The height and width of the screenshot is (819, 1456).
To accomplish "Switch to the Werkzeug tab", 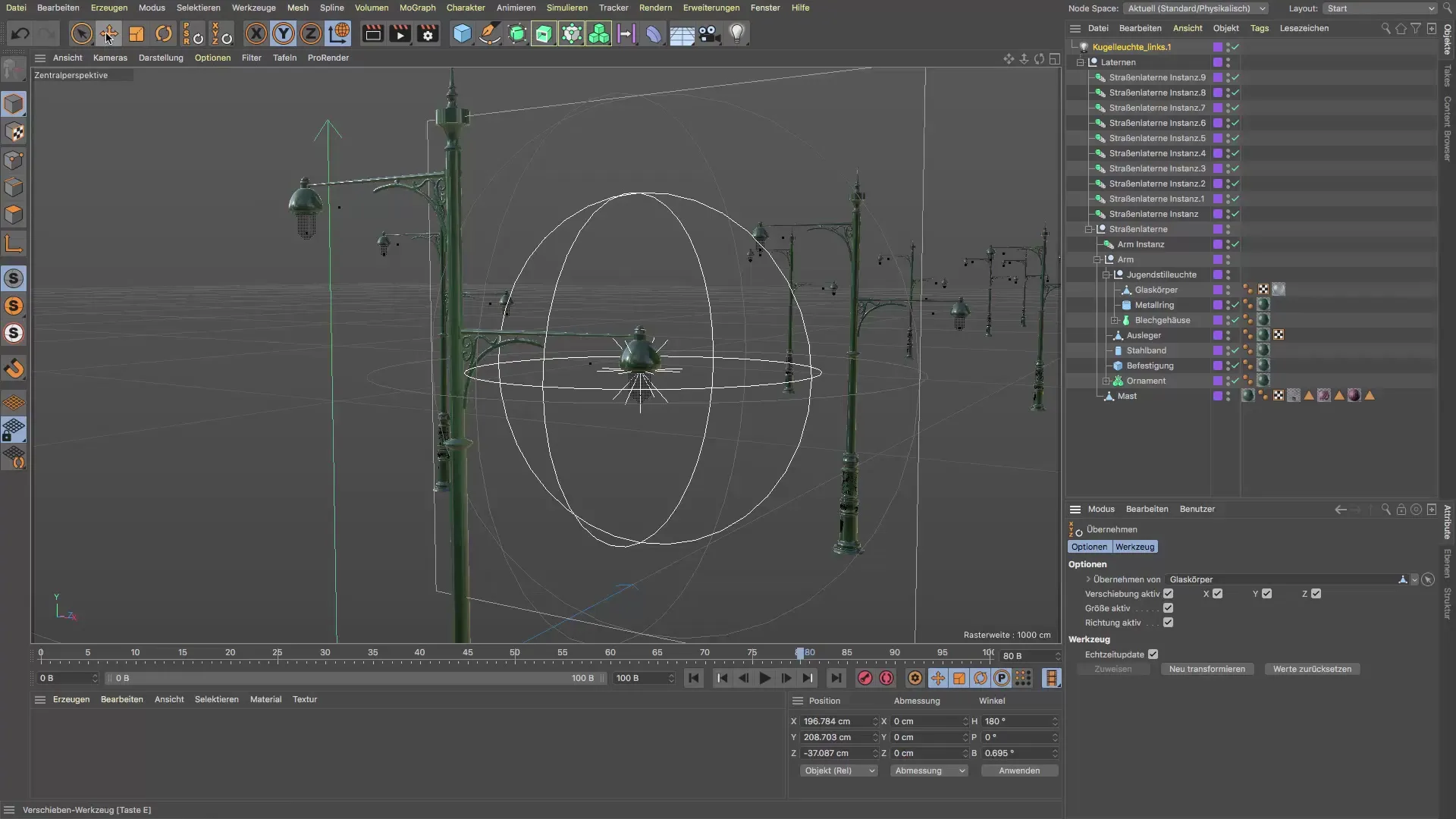I will 1135,547.
